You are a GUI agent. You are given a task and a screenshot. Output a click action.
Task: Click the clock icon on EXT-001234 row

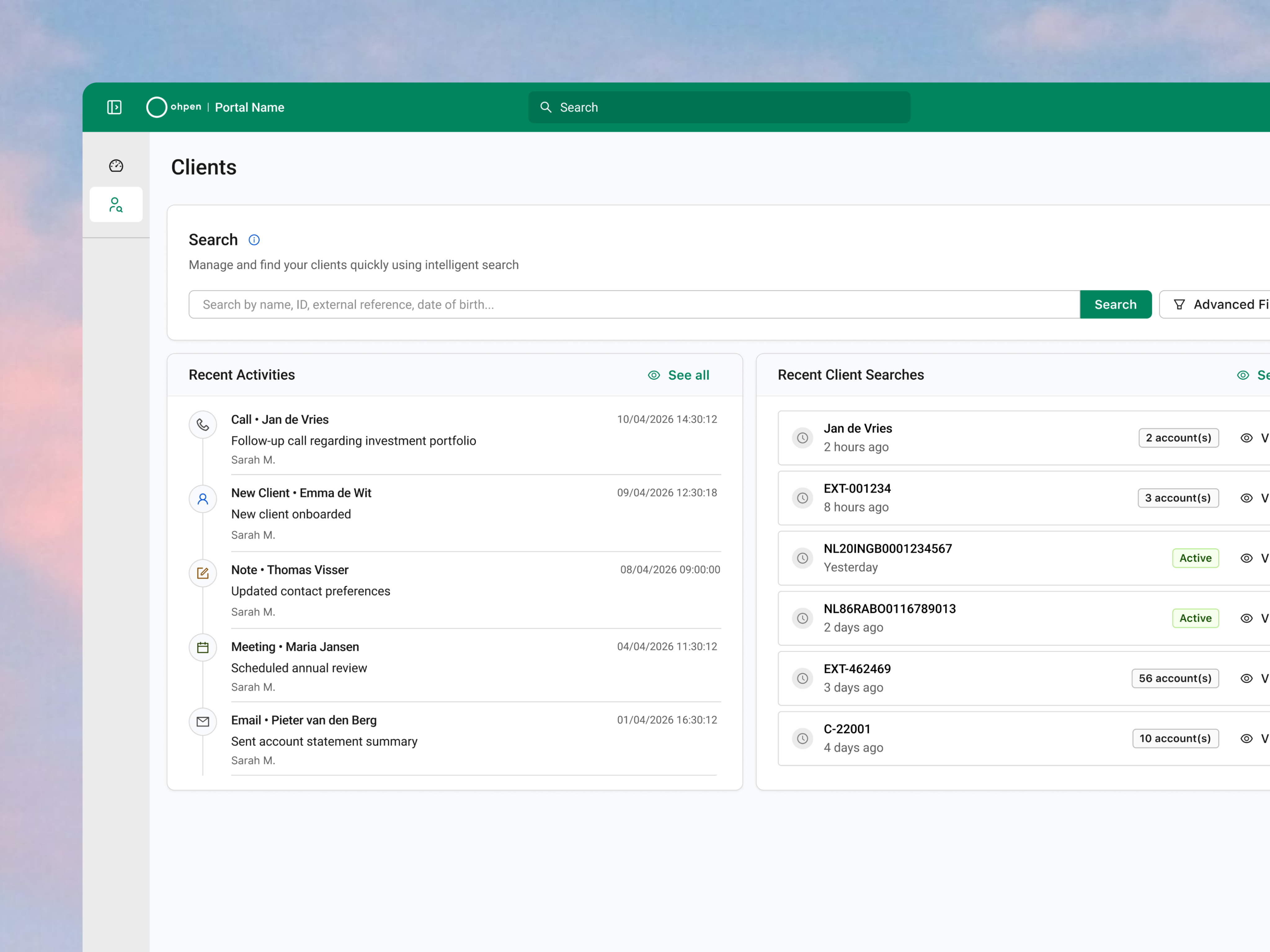click(803, 498)
